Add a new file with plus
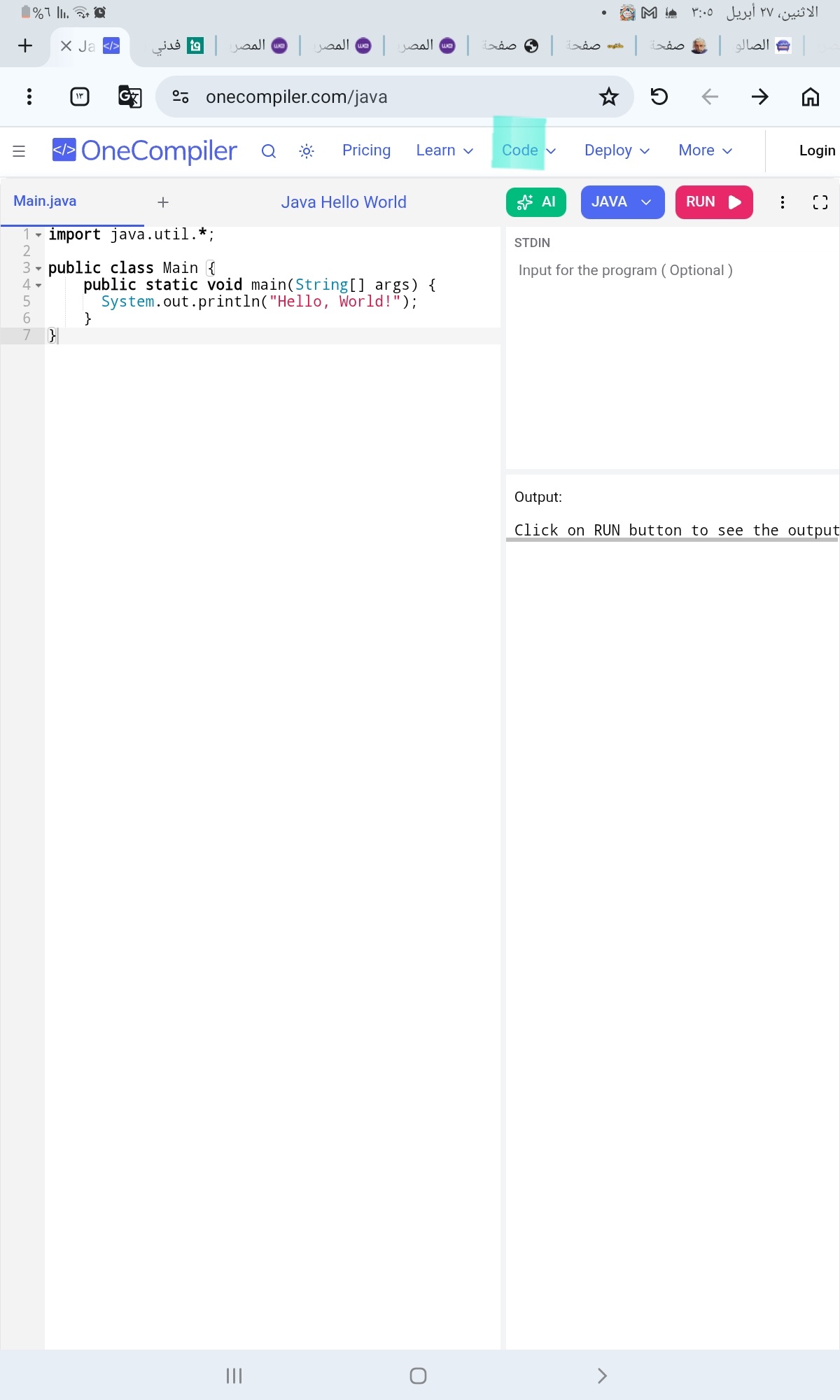This screenshot has height=1400, width=840. click(163, 202)
